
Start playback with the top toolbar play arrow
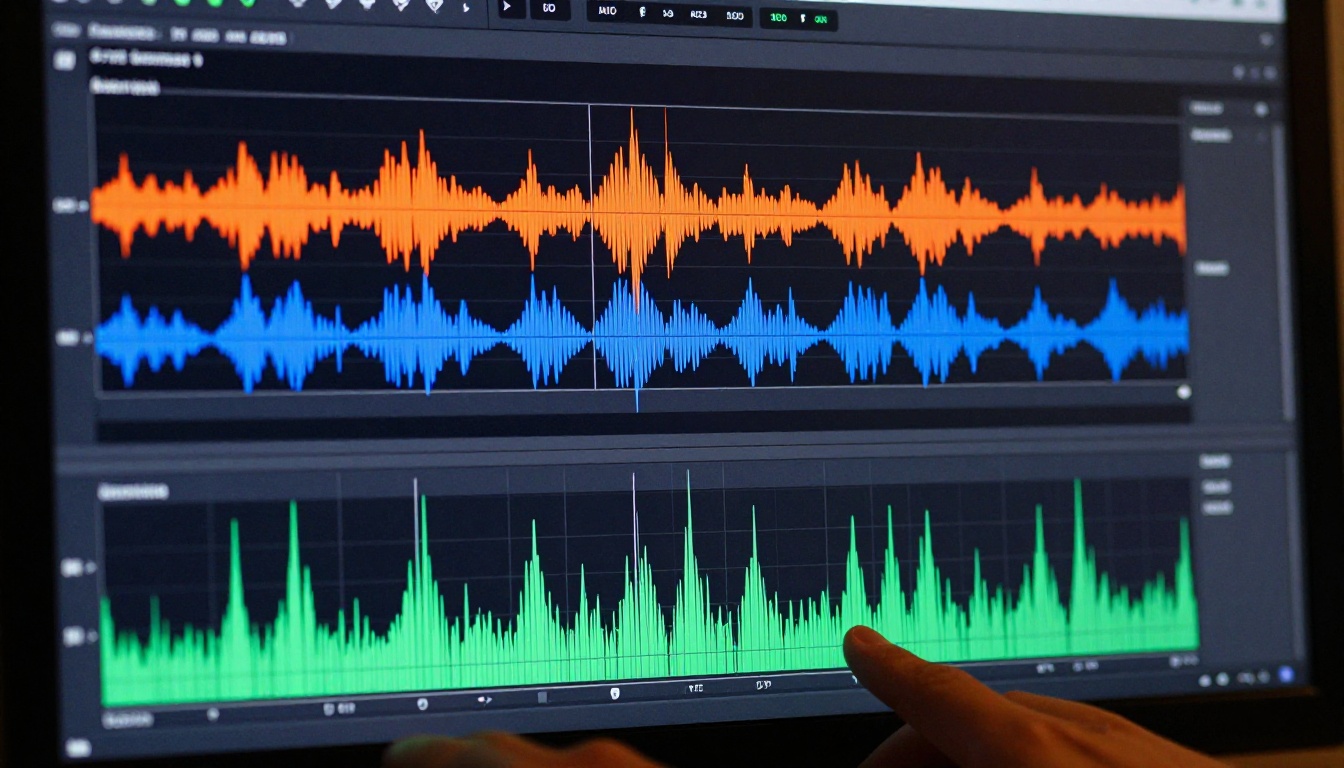pyautogui.click(x=507, y=7)
